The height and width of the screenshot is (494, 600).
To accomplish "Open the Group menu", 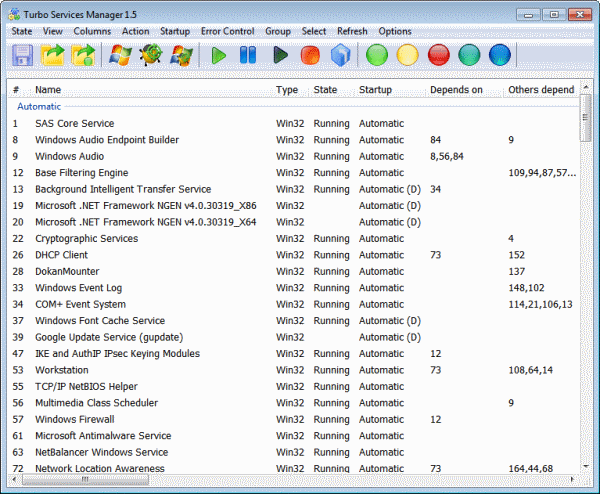I will (x=278, y=31).
